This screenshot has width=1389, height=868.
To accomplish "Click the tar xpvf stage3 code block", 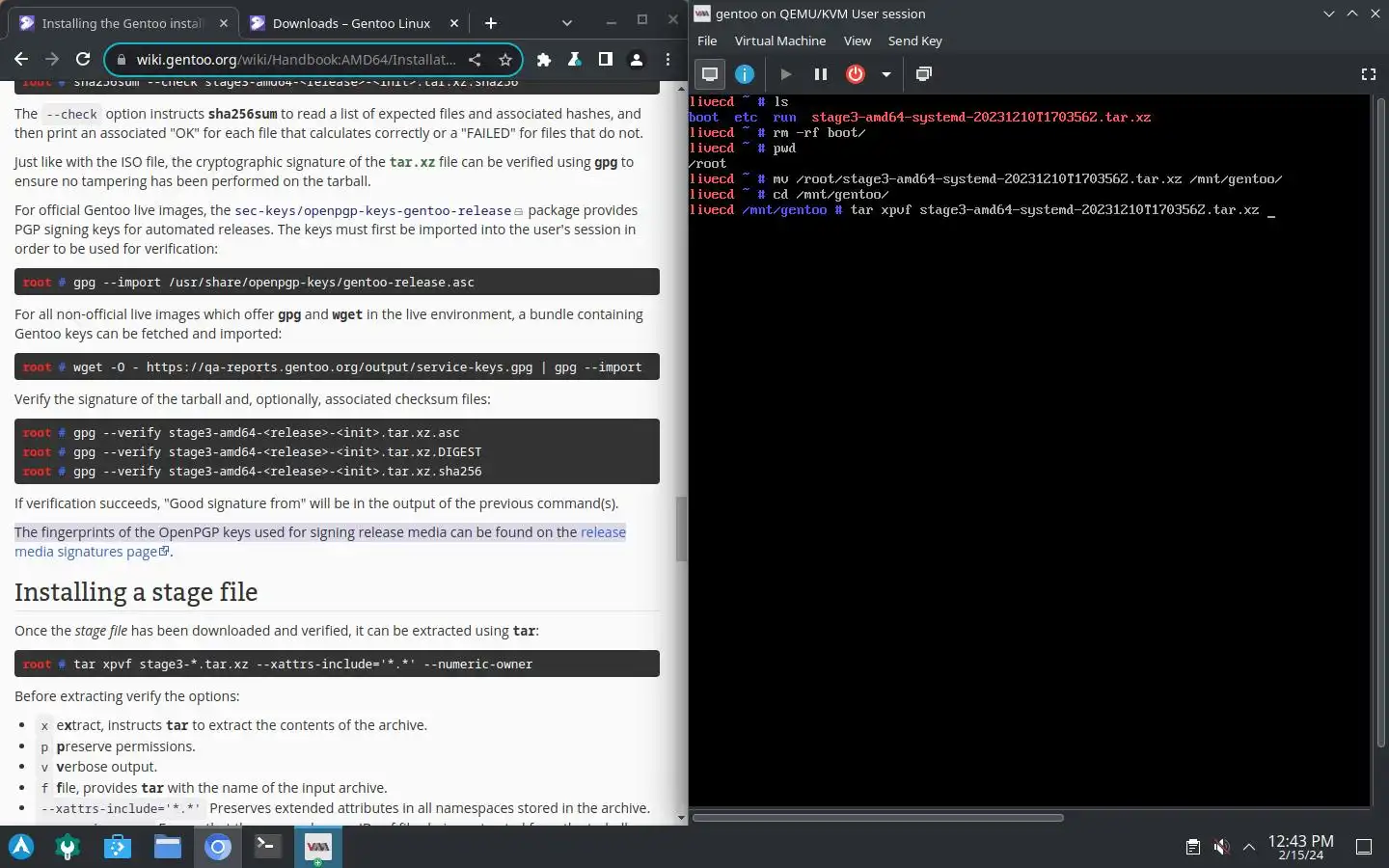I will pyautogui.click(x=337, y=664).
